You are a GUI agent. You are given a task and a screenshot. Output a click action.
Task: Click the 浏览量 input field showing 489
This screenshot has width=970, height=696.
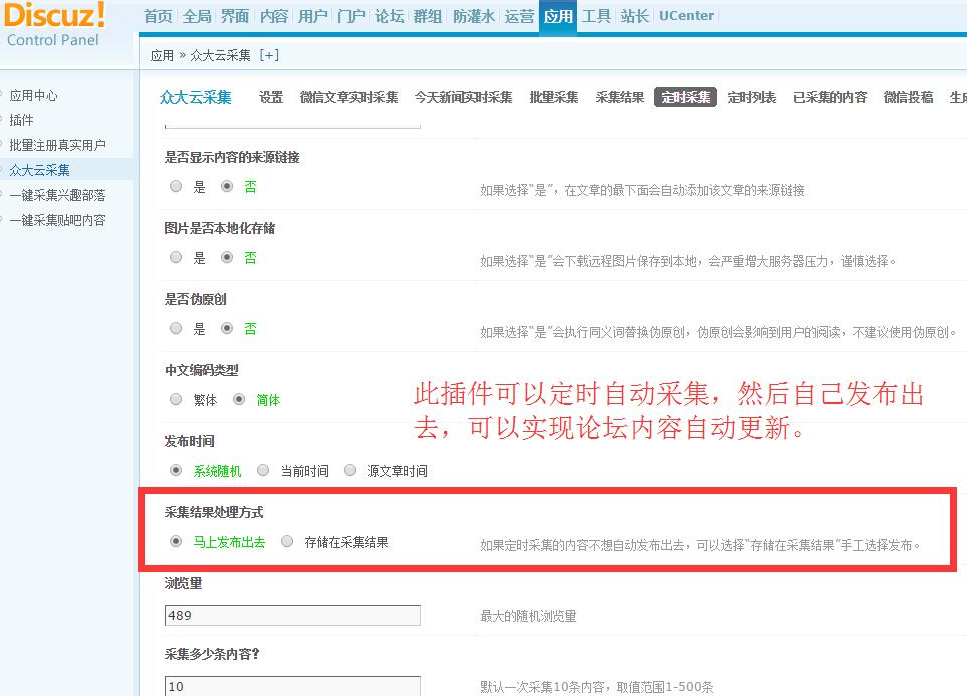tap(293, 616)
